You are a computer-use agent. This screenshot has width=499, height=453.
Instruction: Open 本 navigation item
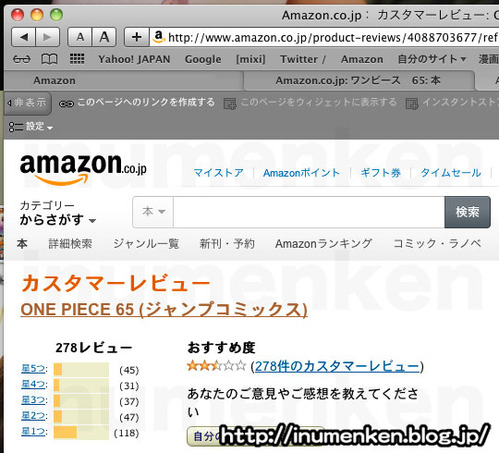(22, 244)
